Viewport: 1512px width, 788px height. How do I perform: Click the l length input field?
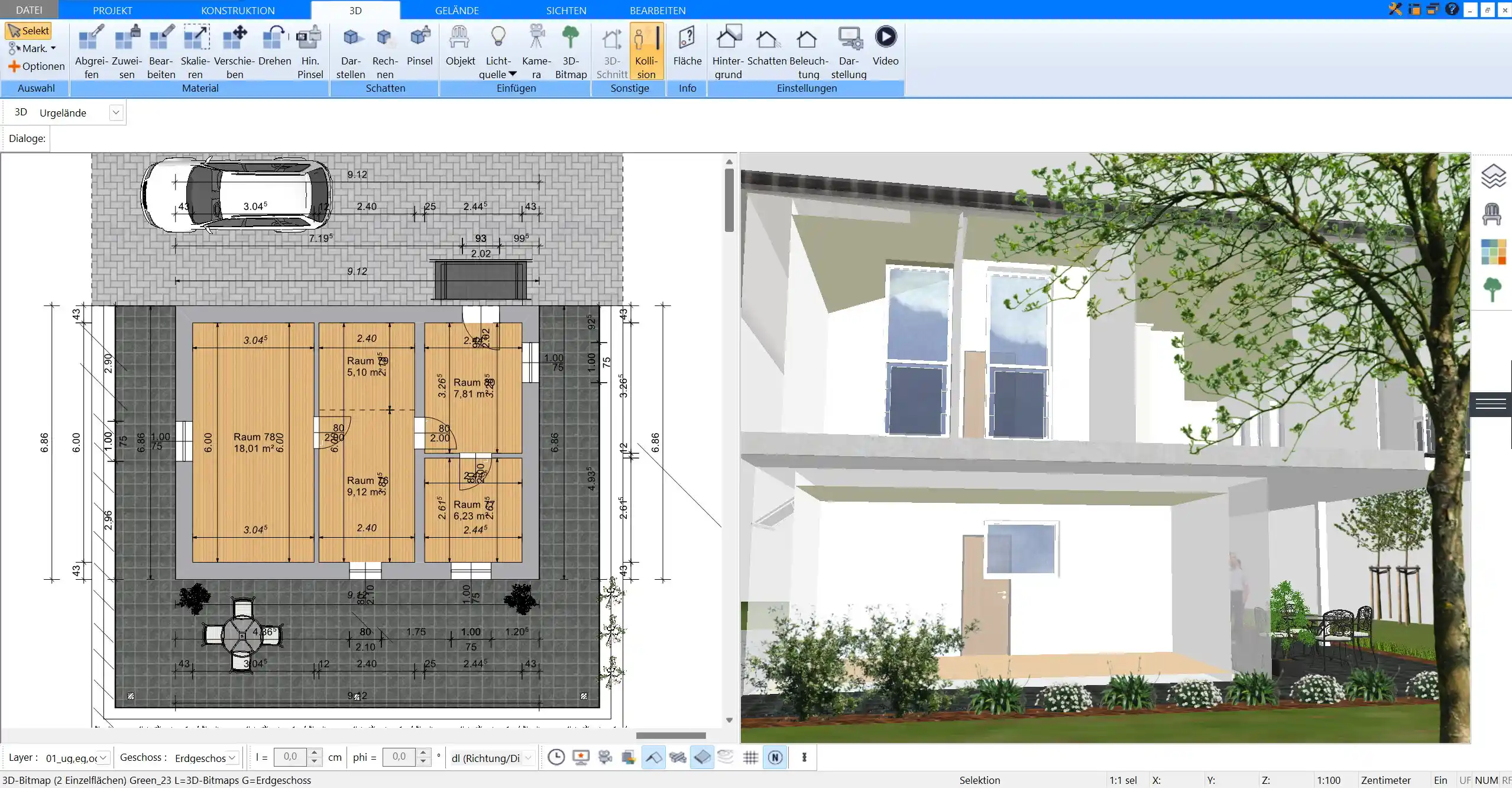[x=290, y=757]
